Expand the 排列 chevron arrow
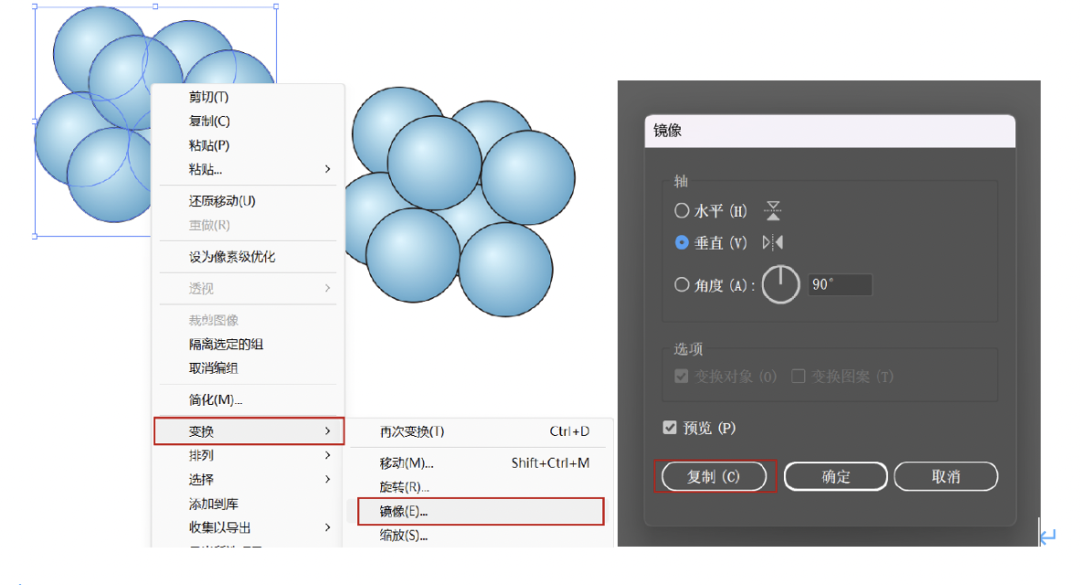The height and width of the screenshot is (585, 1080). [x=327, y=455]
